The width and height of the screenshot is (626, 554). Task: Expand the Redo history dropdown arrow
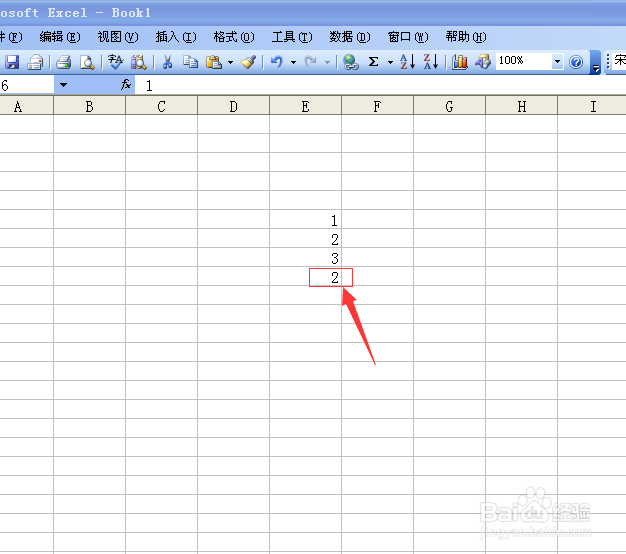point(327,62)
